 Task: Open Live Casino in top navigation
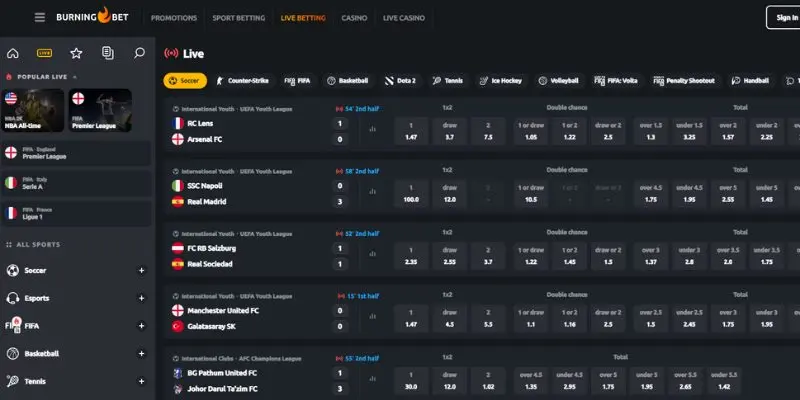(404, 18)
